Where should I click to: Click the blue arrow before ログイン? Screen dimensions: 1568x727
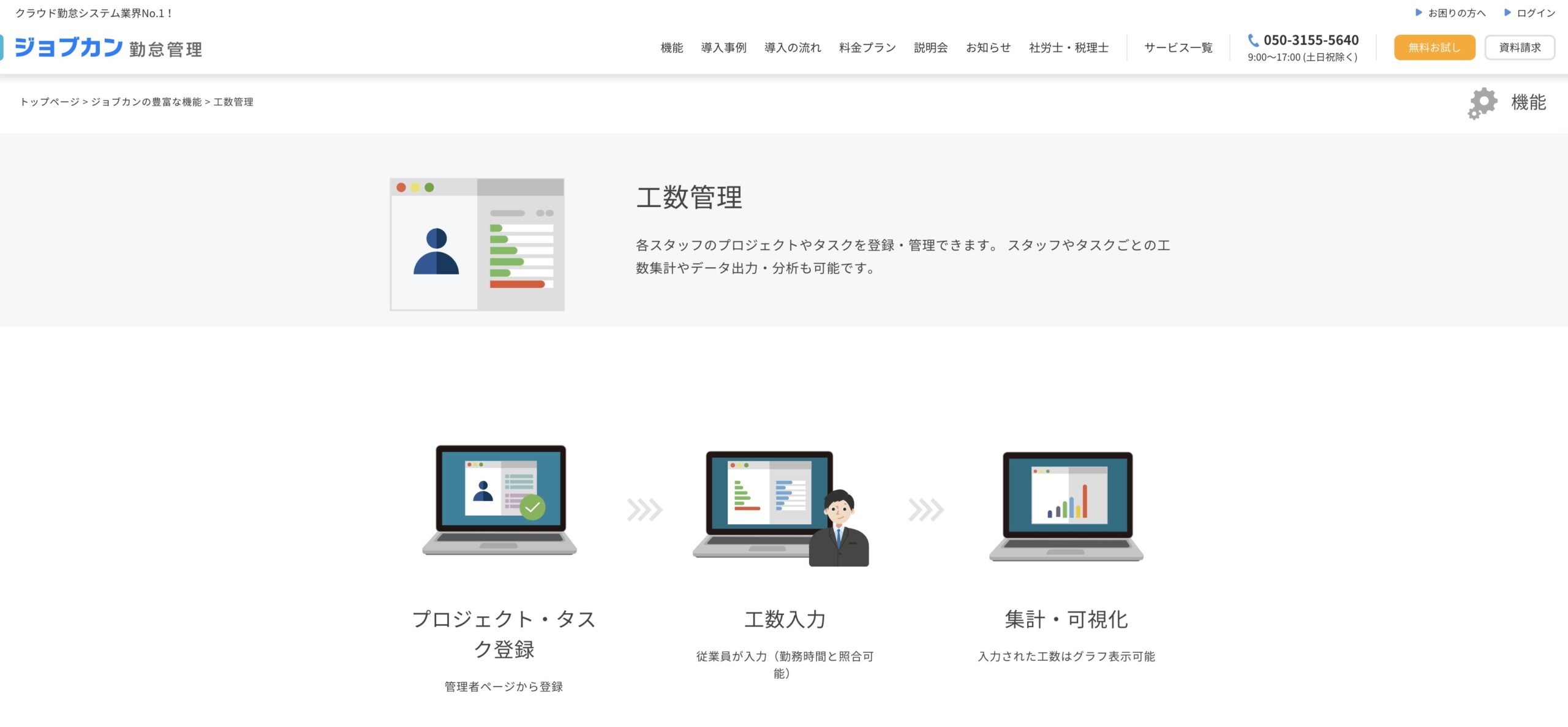tap(1507, 13)
